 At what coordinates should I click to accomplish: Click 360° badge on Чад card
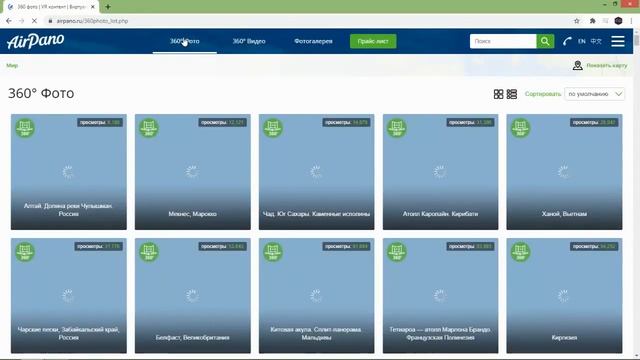(273, 128)
